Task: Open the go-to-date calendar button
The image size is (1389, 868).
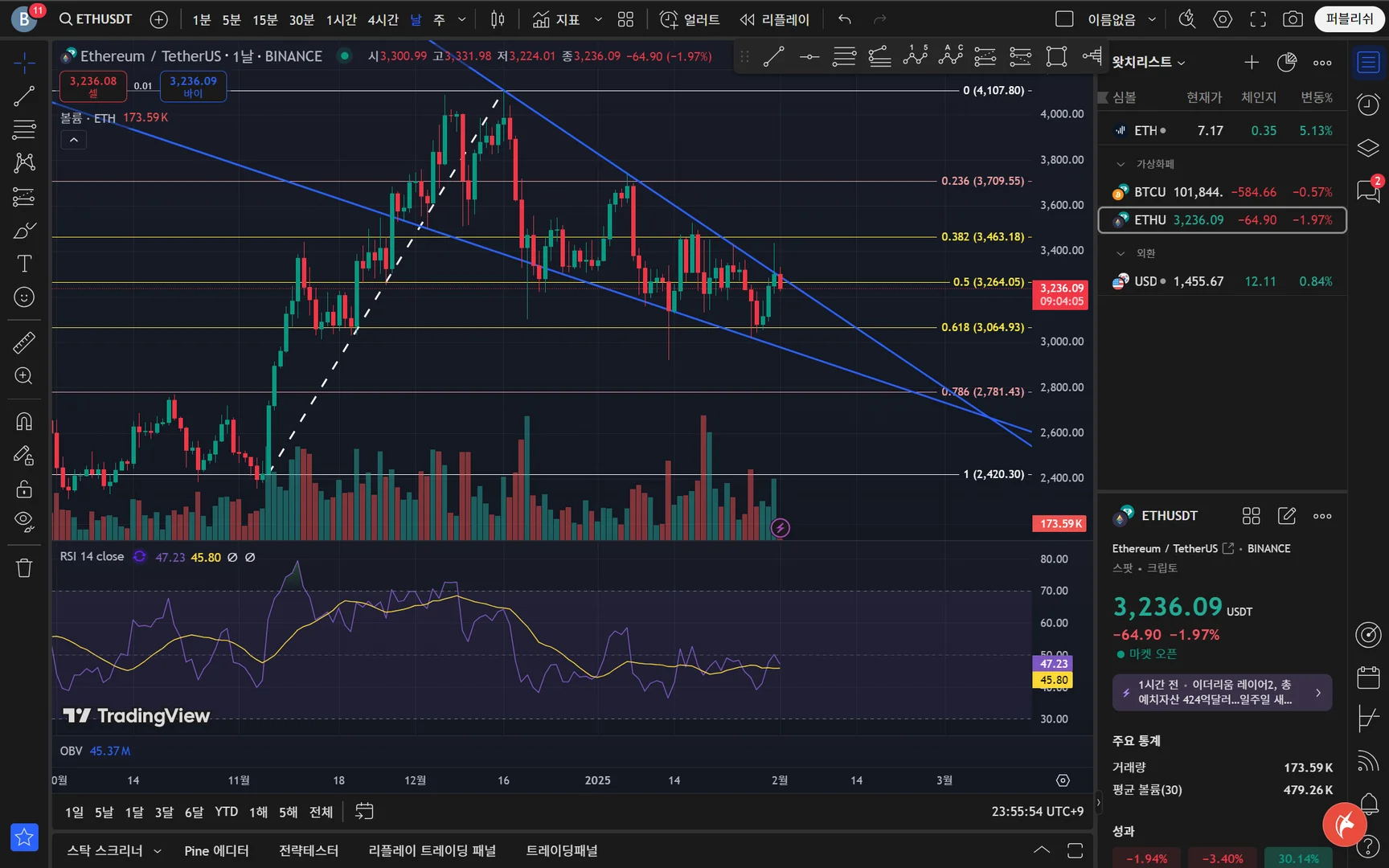Action: [364, 812]
